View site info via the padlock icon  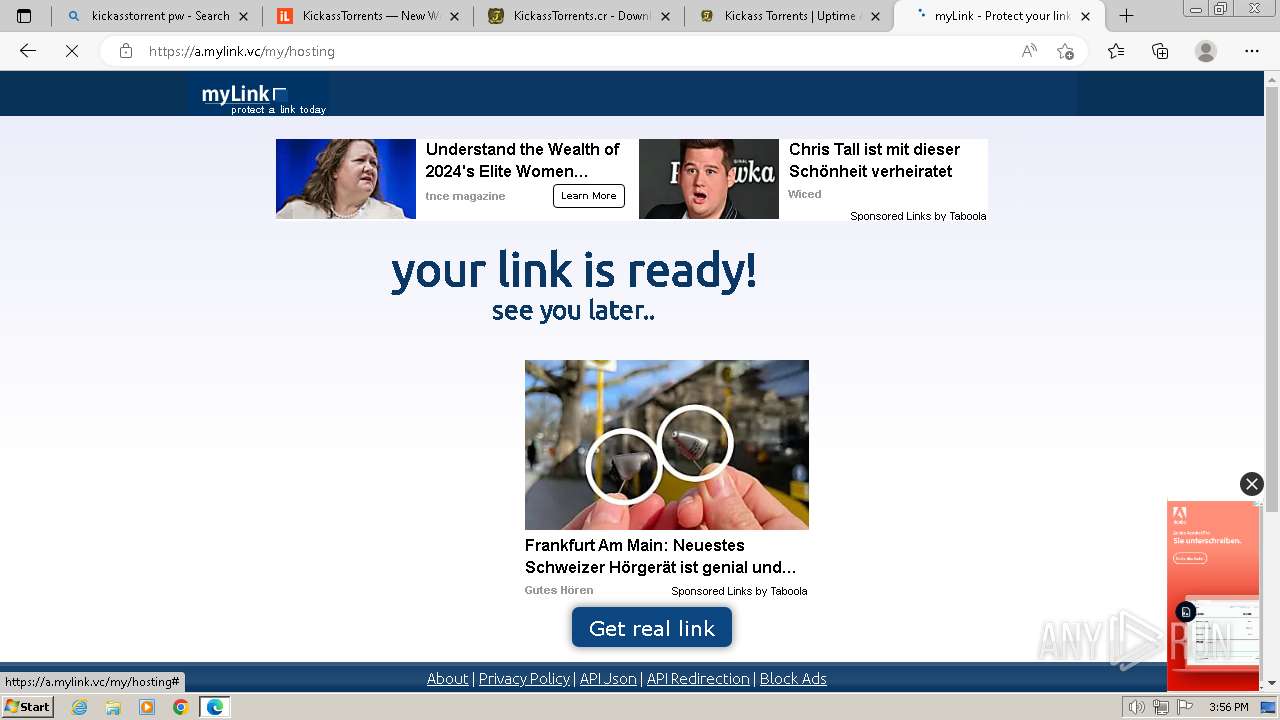tap(126, 51)
